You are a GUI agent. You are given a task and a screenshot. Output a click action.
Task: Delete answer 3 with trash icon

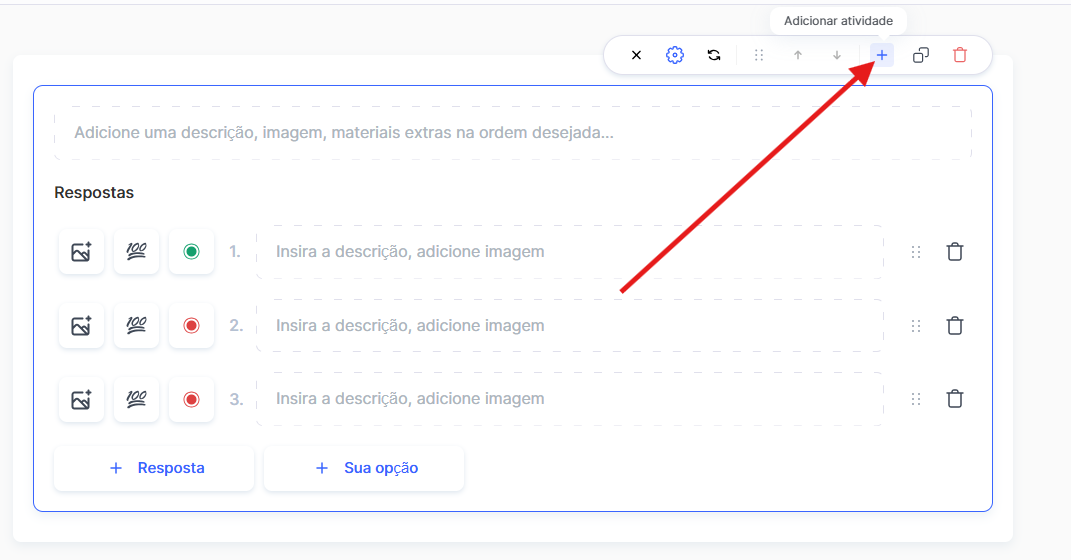pyautogui.click(x=955, y=399)
